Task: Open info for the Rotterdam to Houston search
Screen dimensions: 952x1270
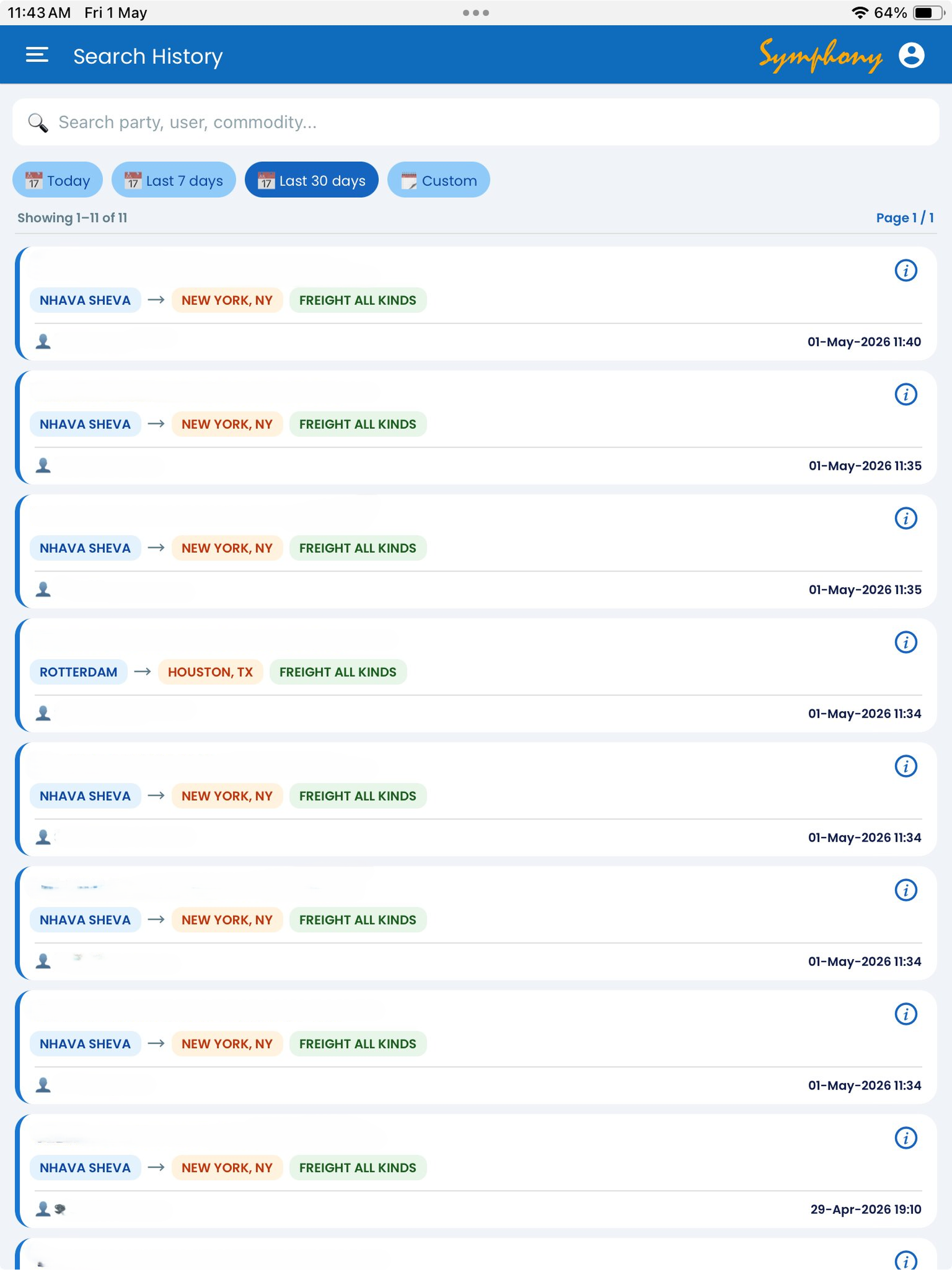Action: [906, 642]
